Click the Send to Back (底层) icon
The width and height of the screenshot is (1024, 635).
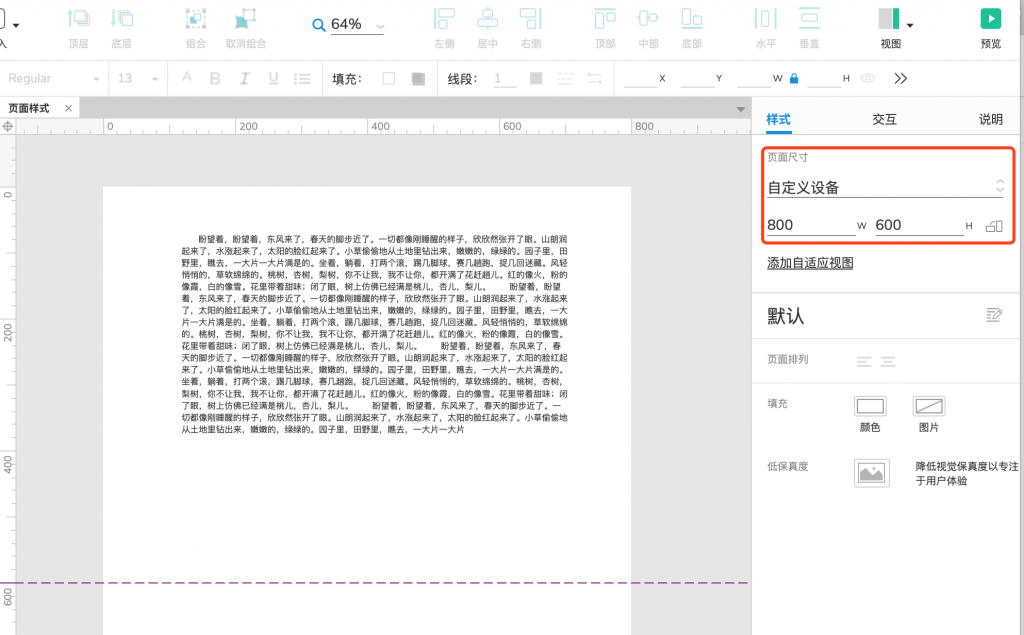point(122,19)
